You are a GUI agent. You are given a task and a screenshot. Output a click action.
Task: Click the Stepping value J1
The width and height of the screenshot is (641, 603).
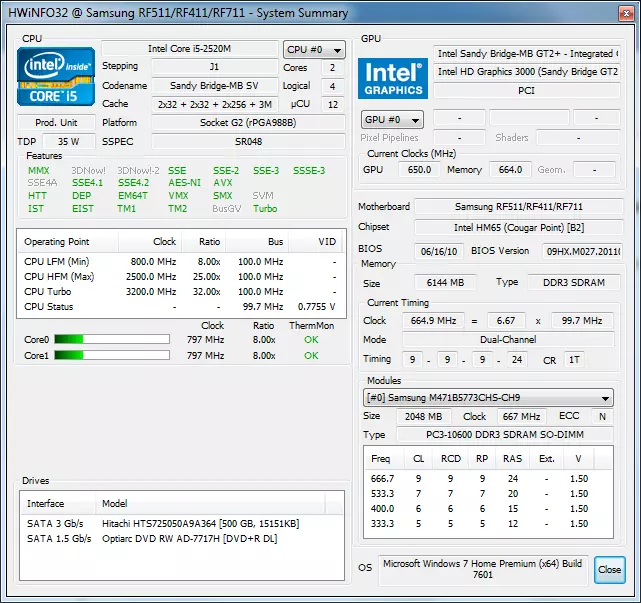(x=214, y=67)
